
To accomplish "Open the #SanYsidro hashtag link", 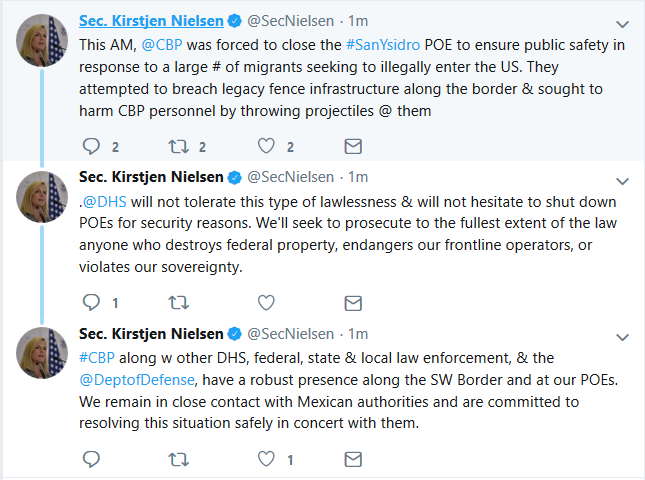I will coord(386,47).
